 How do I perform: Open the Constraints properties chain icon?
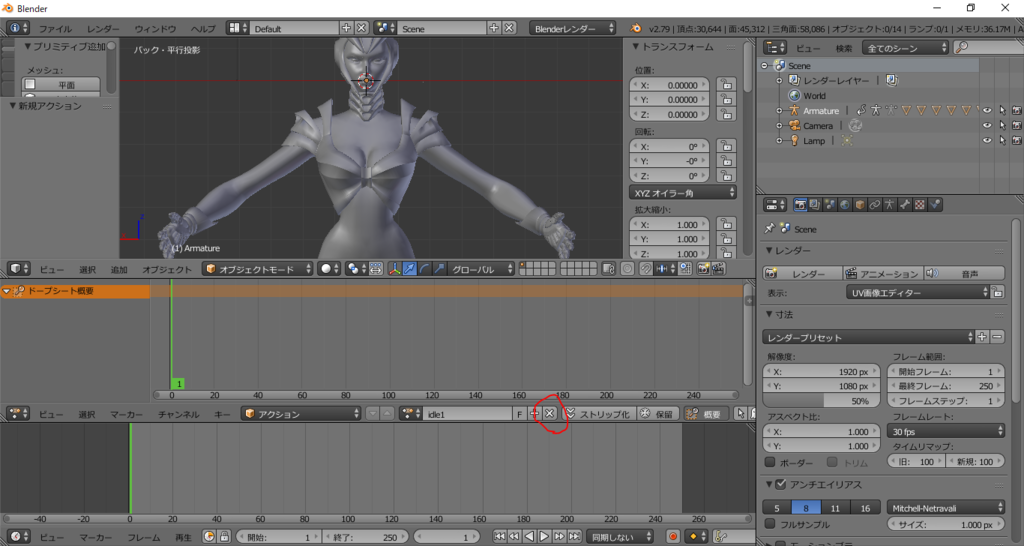pos(875,205)
